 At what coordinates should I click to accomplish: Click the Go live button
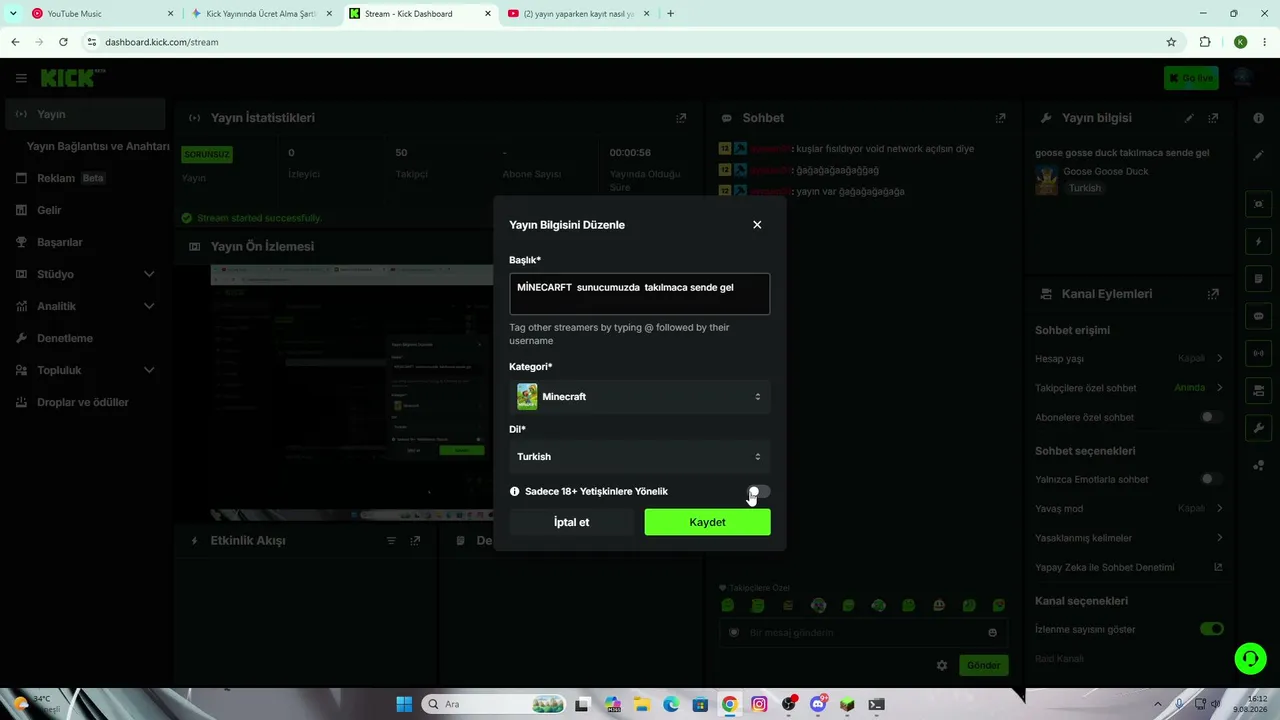pos(1191,78)
